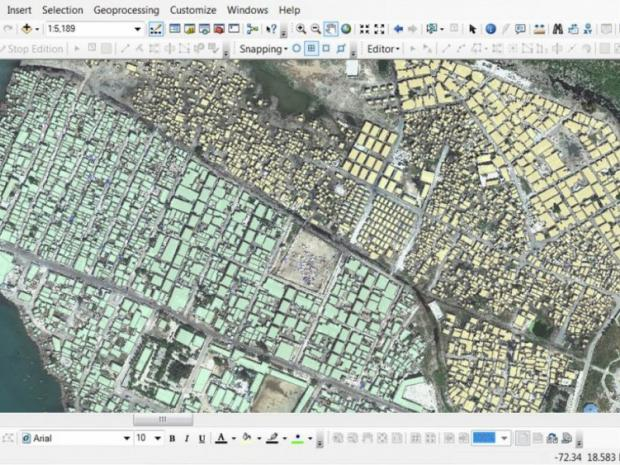This screenshot has width=620, height=465.
Task: Select the Zoom In tool
Action: [x=301, y=29]
